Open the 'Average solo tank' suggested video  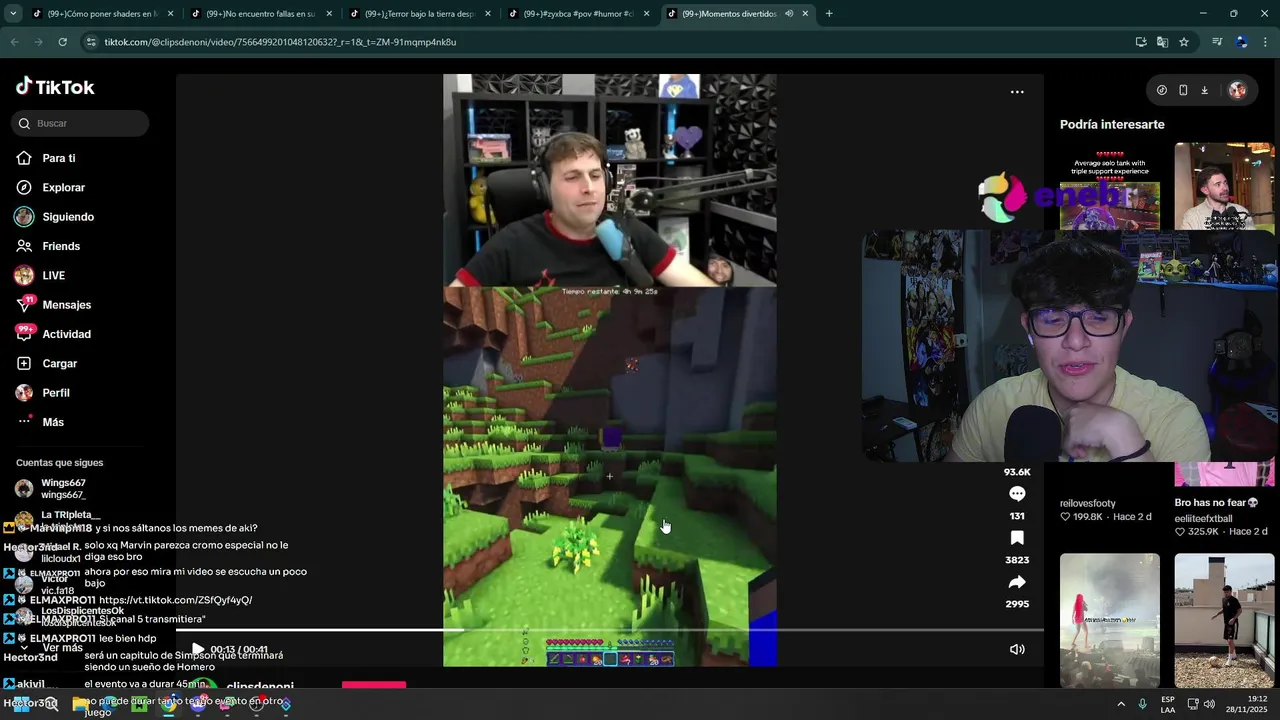tap(1110, 186)
